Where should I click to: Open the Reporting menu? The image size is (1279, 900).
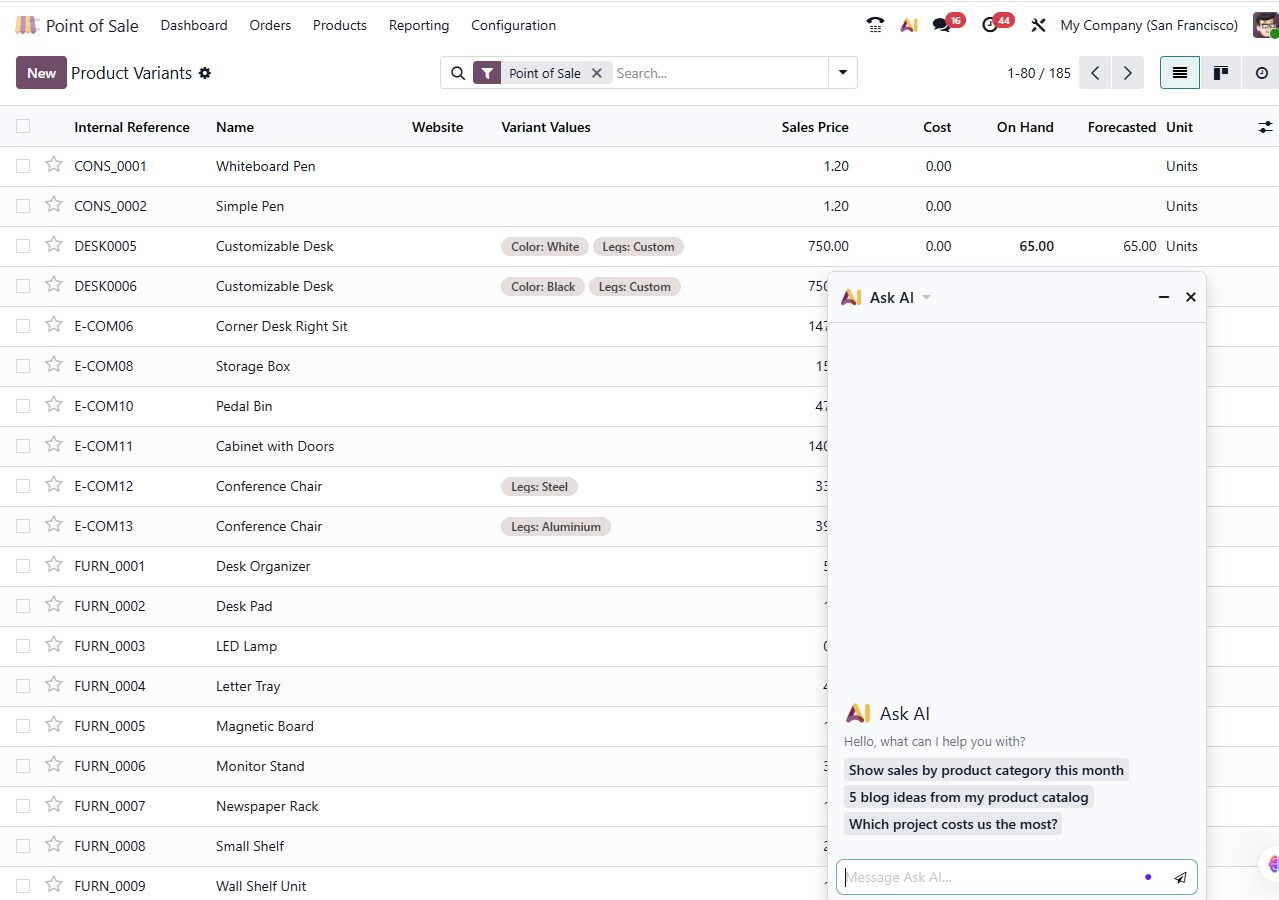click(x=418, y=25)
